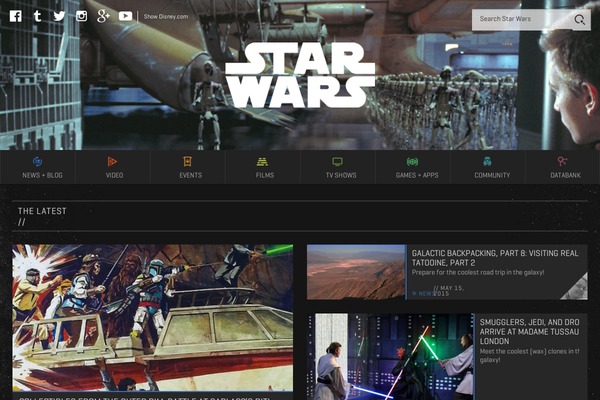Click 'Prepare for the coolest road trip' text
This screenshot has width=600, height=400.
point(478,272)
